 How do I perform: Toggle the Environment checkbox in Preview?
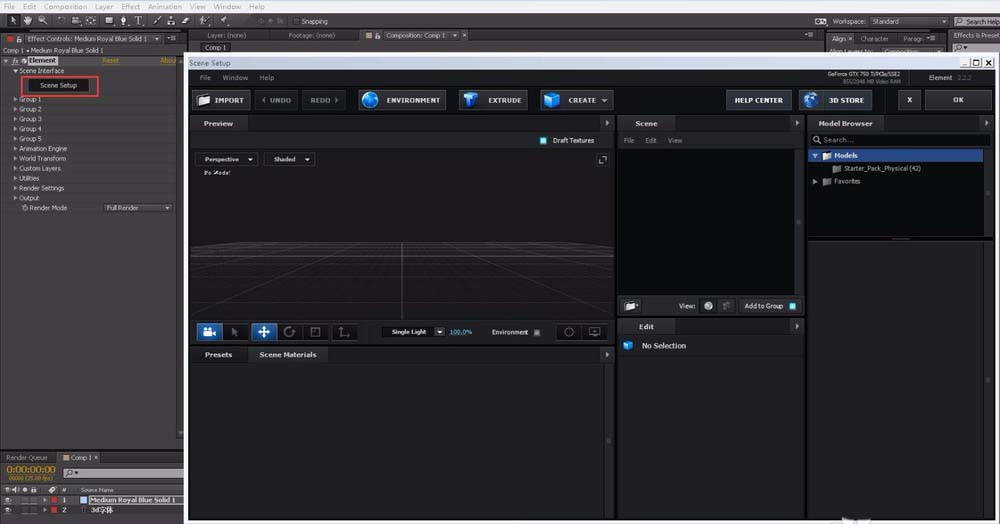click(537, 332)
